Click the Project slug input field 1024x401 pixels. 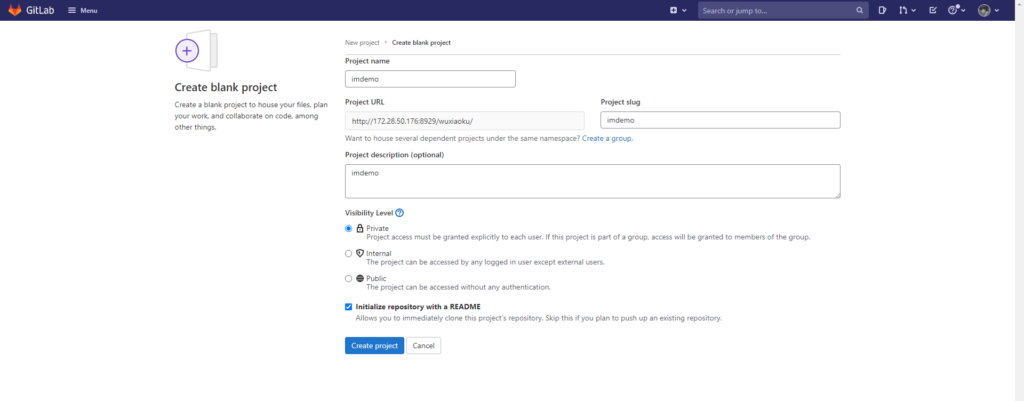click(720, 120)
